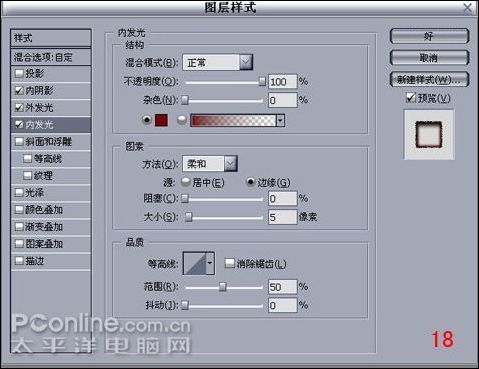Enable the 斜面和浮雕 checkbox

click(x=19, y=141)
